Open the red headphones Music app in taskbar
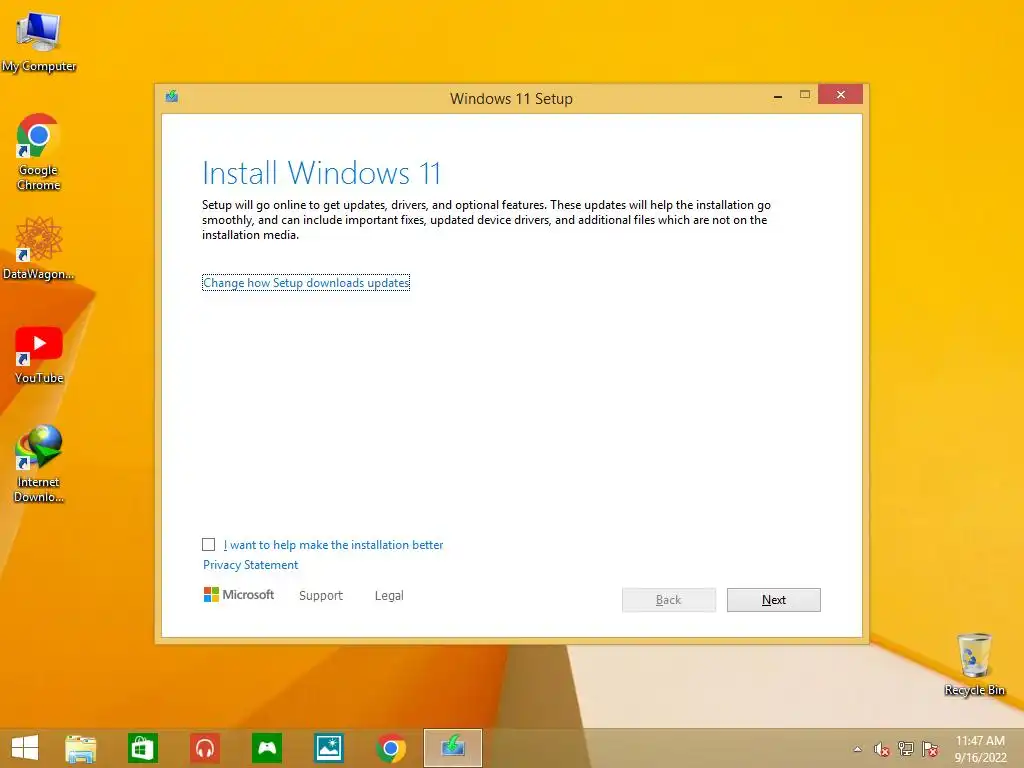 205,748
